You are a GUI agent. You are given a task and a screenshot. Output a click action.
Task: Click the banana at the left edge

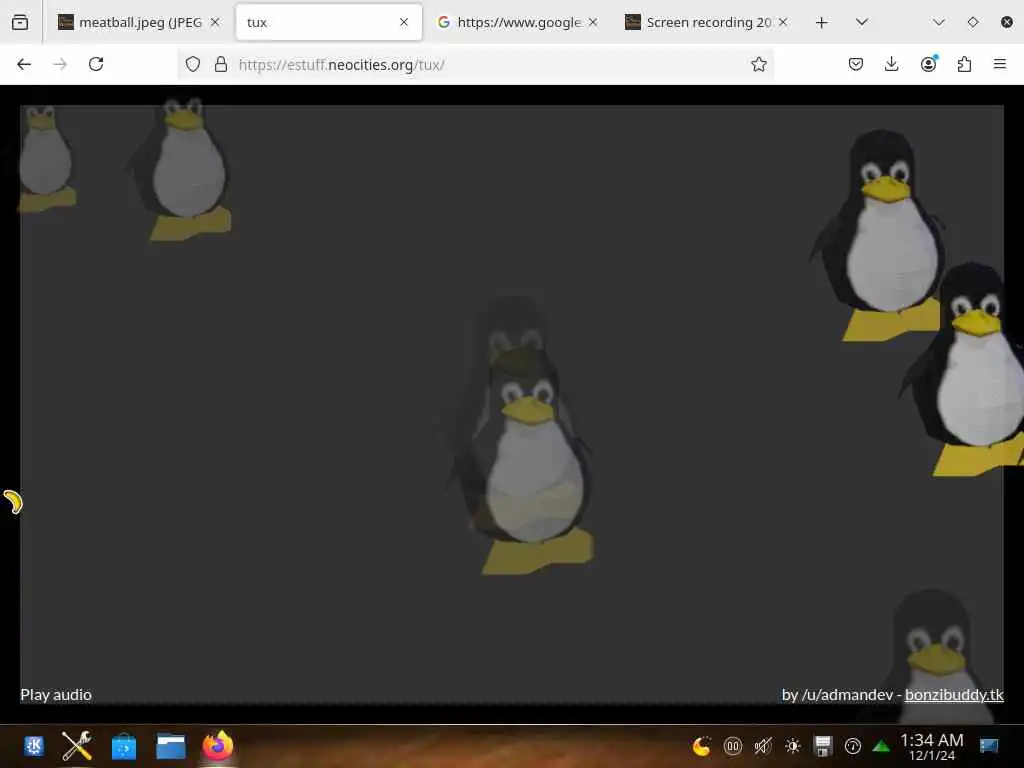pyautogui.click(x=13, y=502)
